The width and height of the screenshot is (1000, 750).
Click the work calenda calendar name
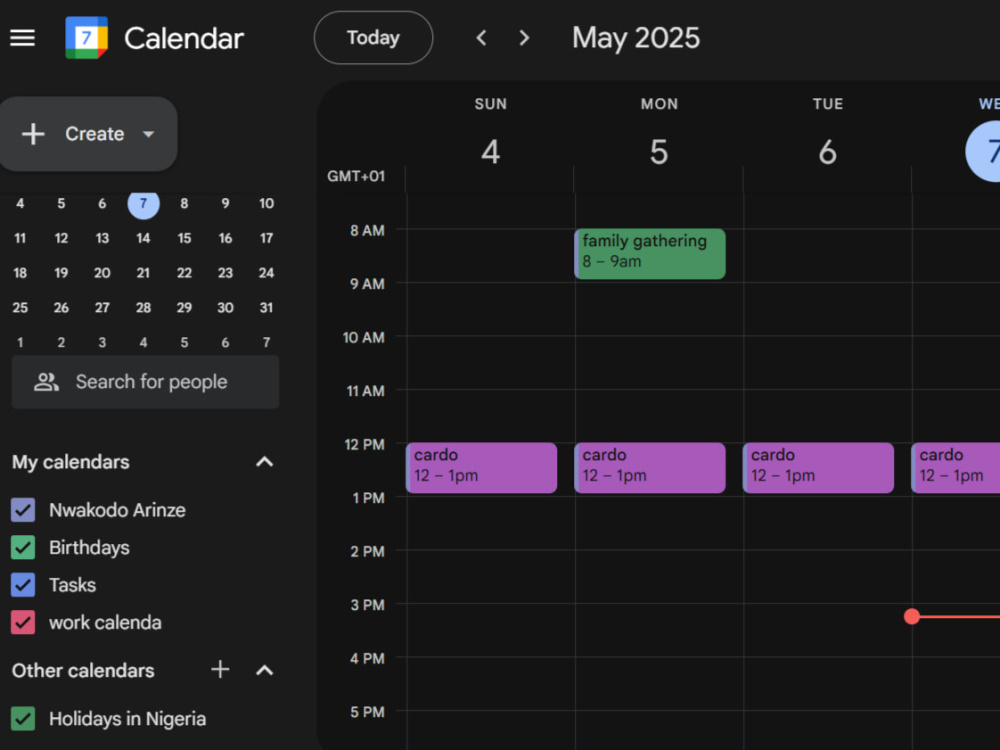pos(105,622)
